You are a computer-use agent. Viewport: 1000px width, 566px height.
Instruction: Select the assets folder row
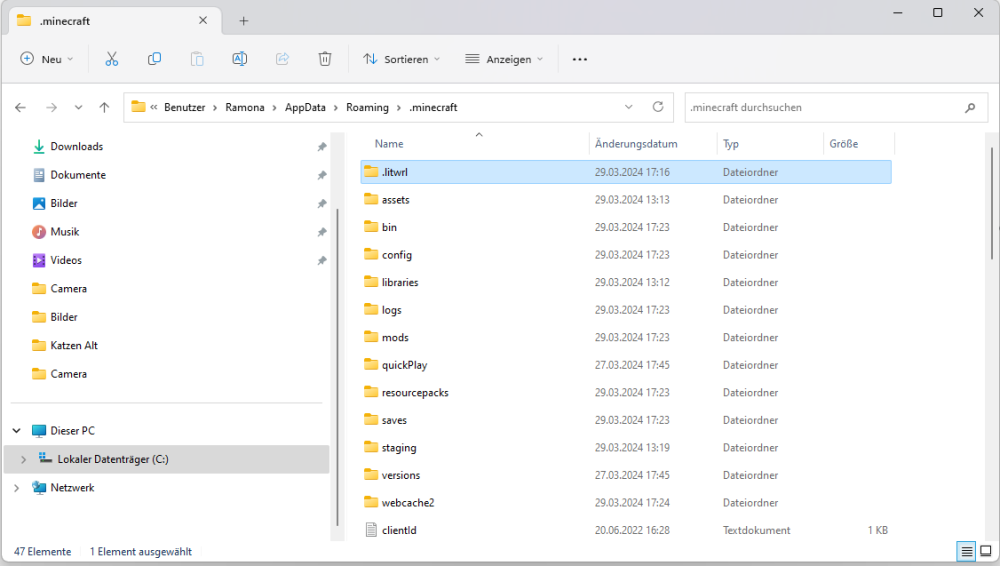[x=626, y=200]
